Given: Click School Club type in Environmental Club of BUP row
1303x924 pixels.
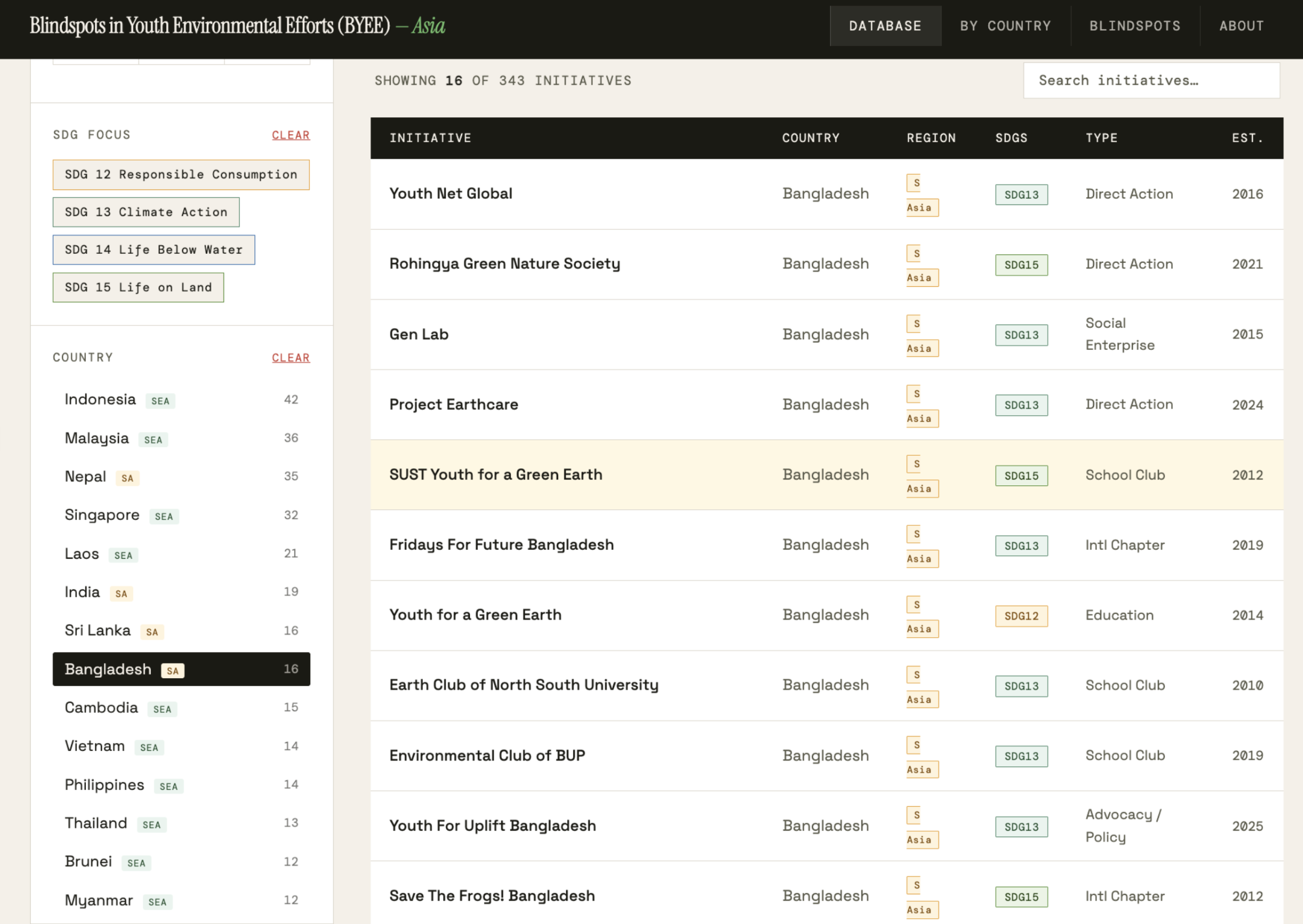Looking at the screenshot, I should 1125,756.
